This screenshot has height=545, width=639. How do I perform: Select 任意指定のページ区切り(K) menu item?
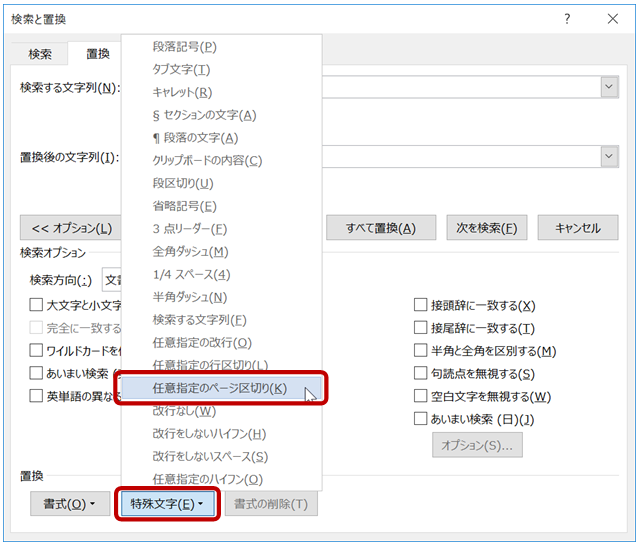point(219,388)
